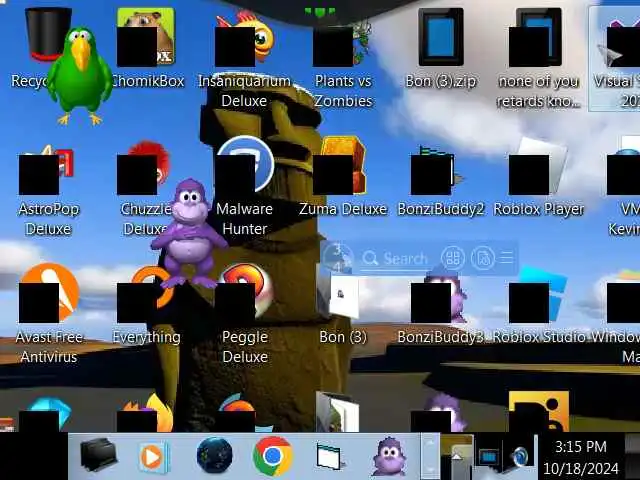Open the ChomikBox desktop shortcut
The height and width of the screenshot is (480, 640).
(146, 37)
